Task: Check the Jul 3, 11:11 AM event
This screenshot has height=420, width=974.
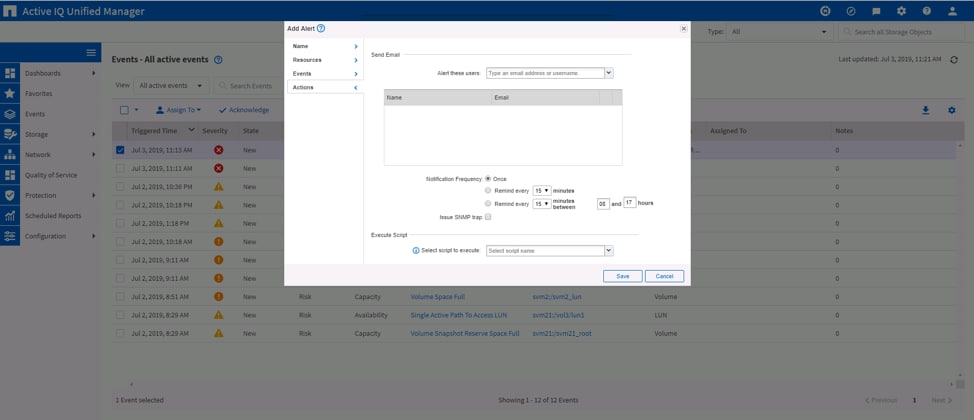Action: pos(120,168)
